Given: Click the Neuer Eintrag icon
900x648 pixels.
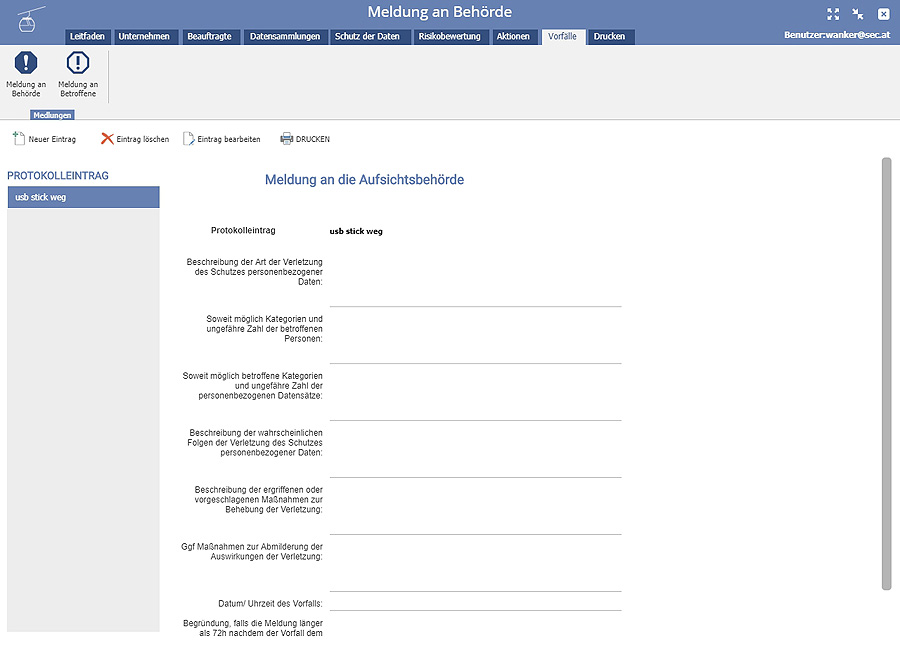Looking at the screenshot, I should [x=18, y=139].
